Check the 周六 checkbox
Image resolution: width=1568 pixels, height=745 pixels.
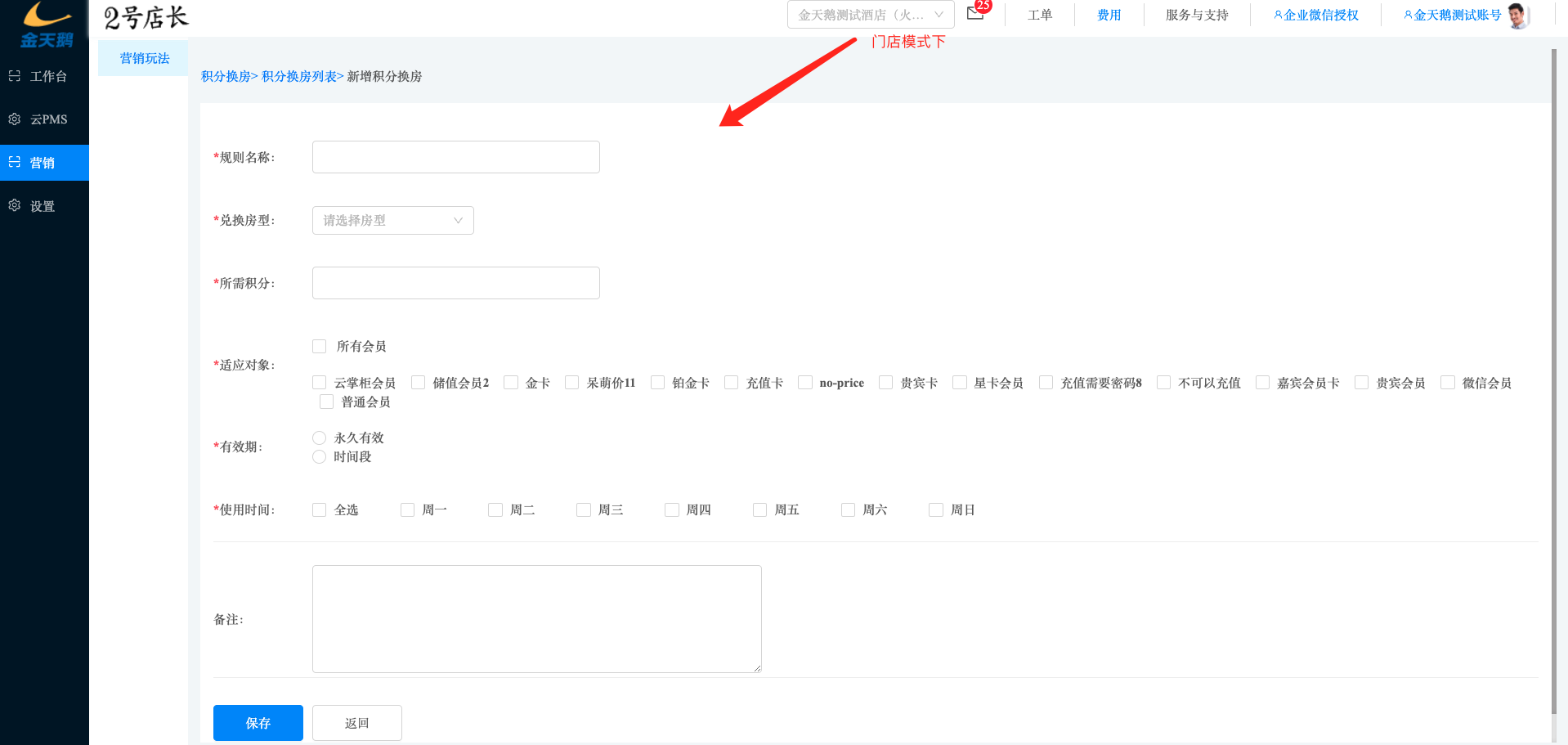click(x=848, y=509)
